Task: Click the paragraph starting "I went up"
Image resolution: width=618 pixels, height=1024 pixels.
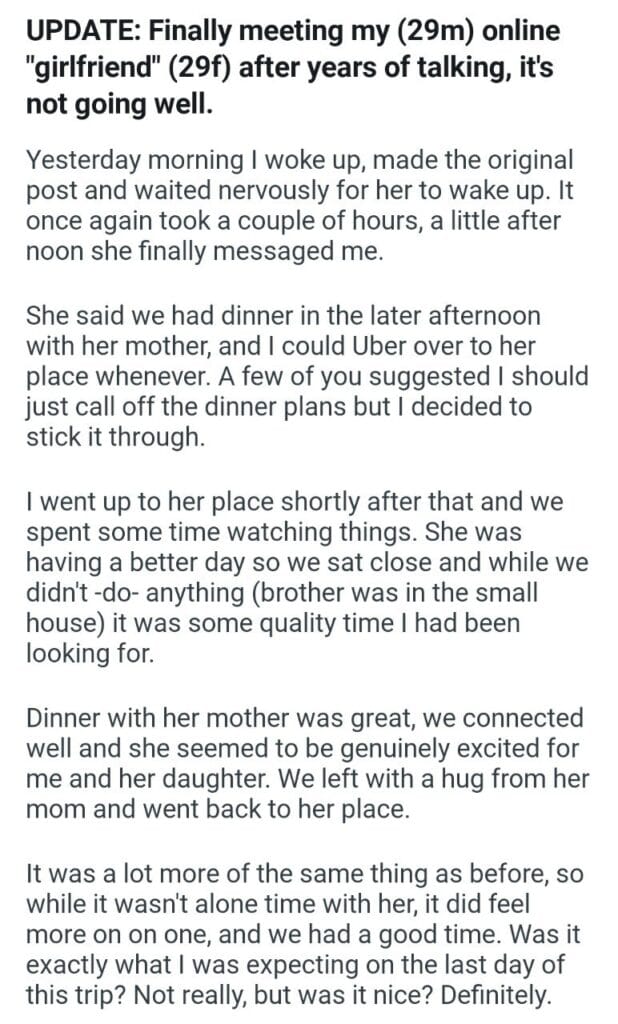Action: (x=290, y=576)
